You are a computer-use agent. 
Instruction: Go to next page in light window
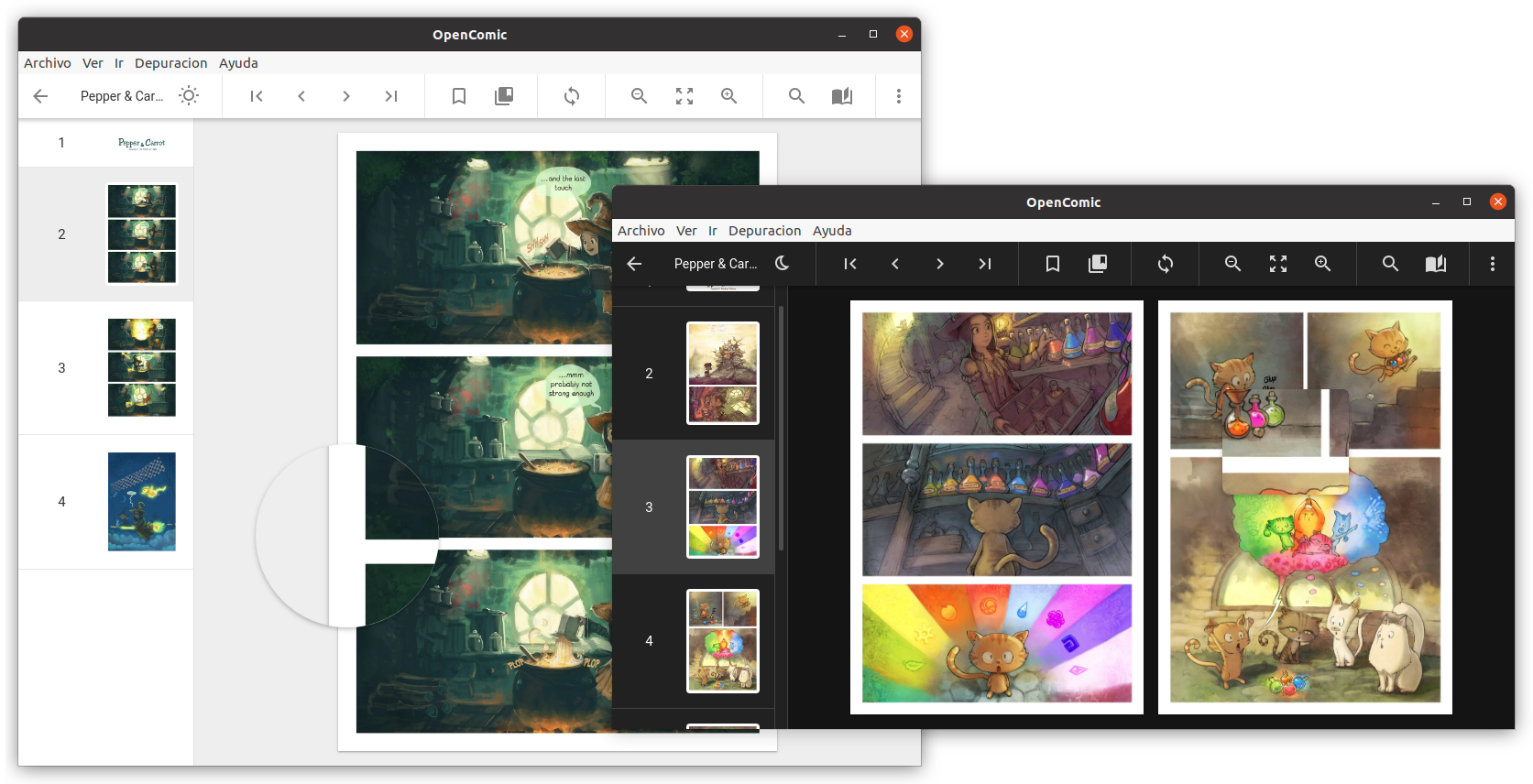click(346, 96)
